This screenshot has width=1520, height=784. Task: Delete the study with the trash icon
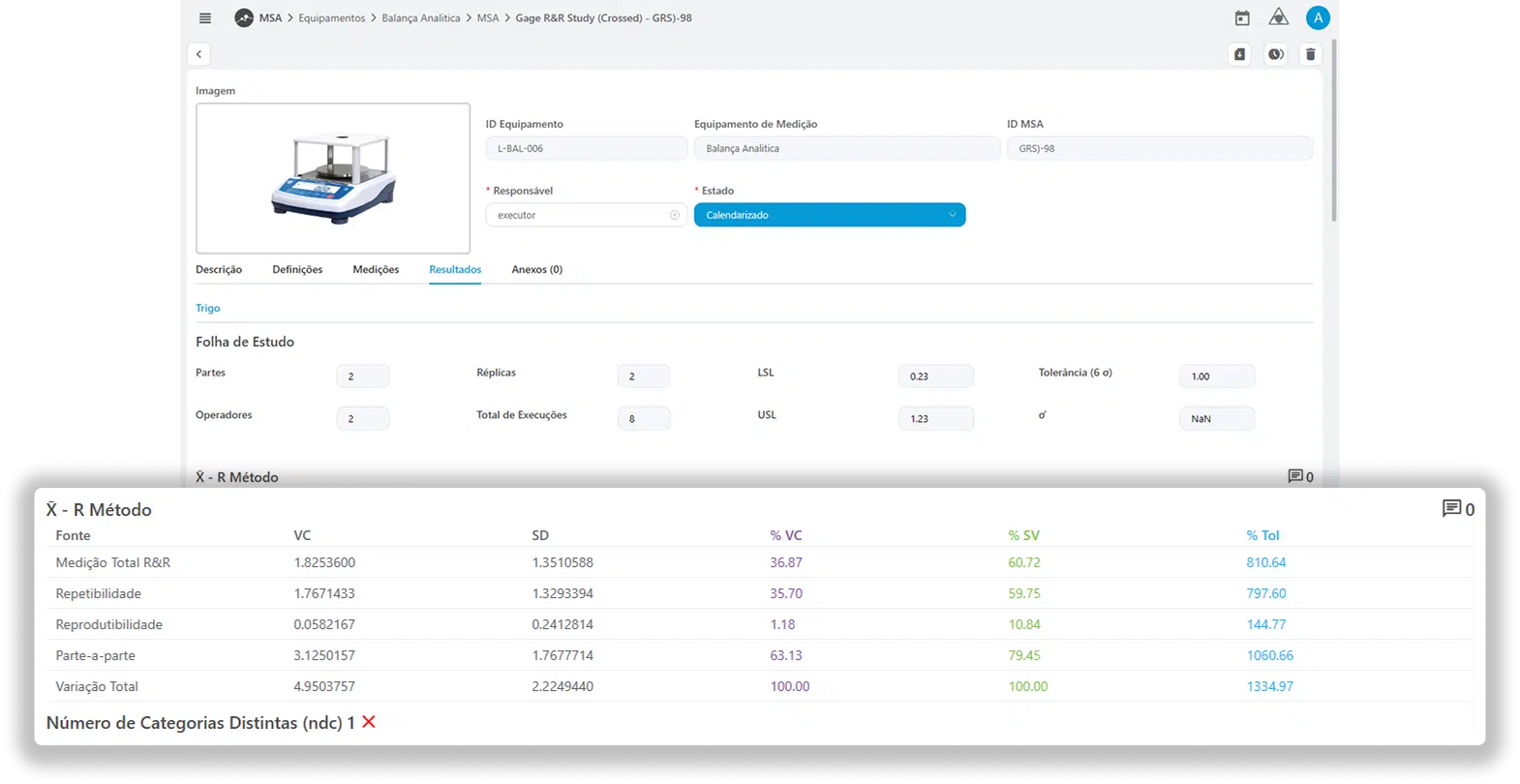pyautogui.click(x=1311, y=54)
